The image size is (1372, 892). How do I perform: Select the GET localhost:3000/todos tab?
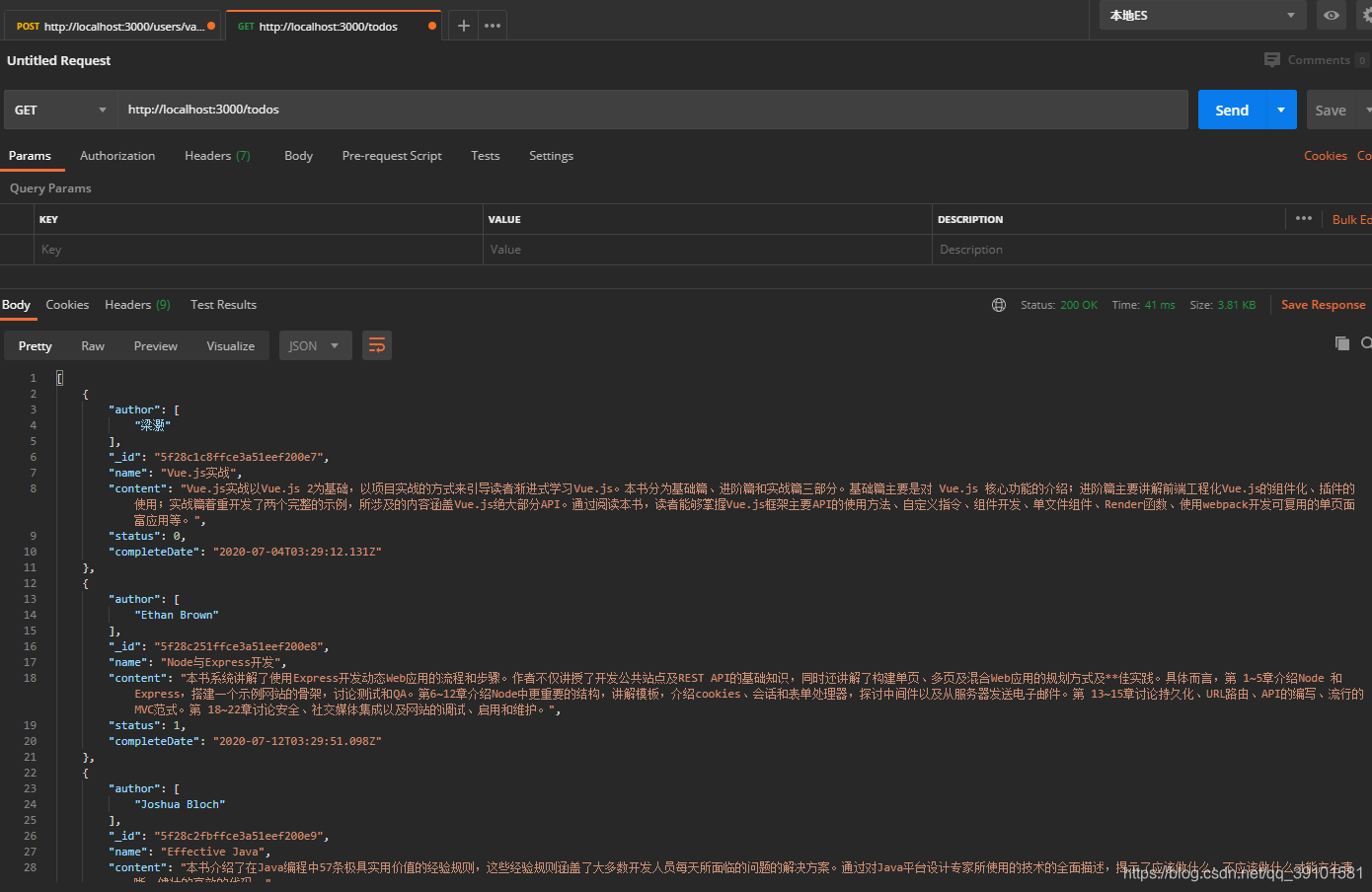[x=334, y=27]
